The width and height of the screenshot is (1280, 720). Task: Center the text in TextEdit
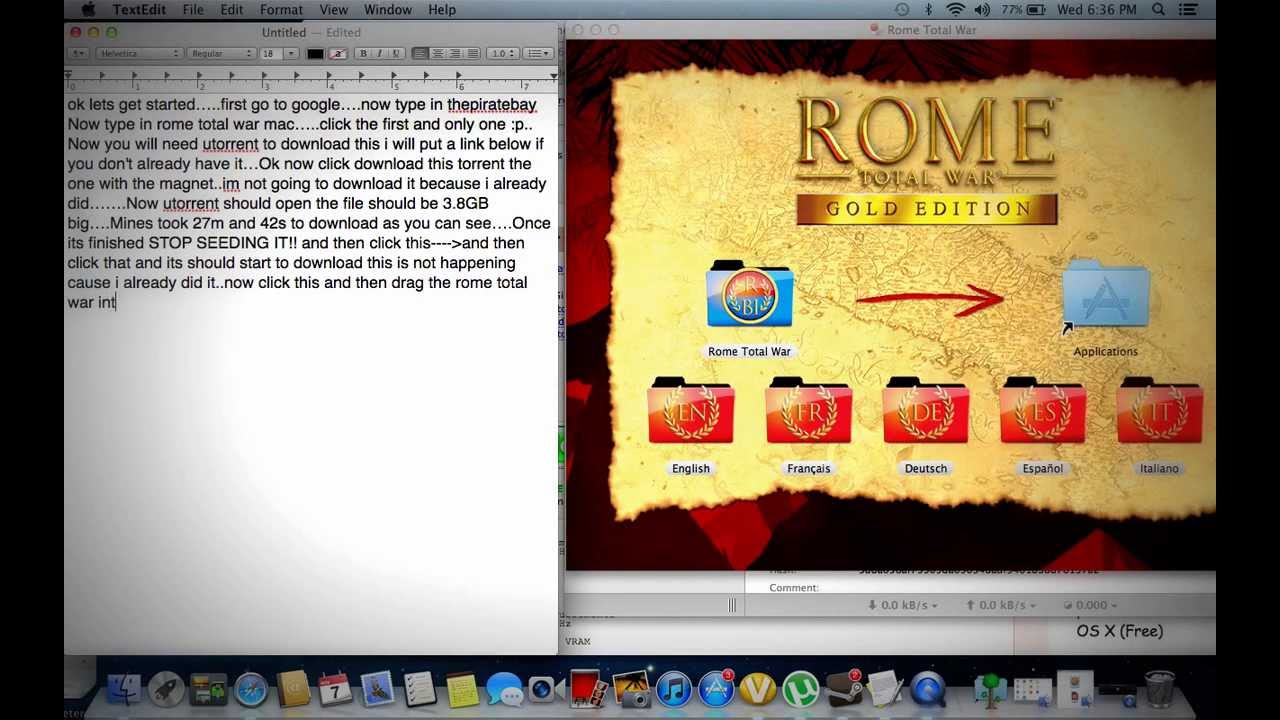click(x=438, y=53)
